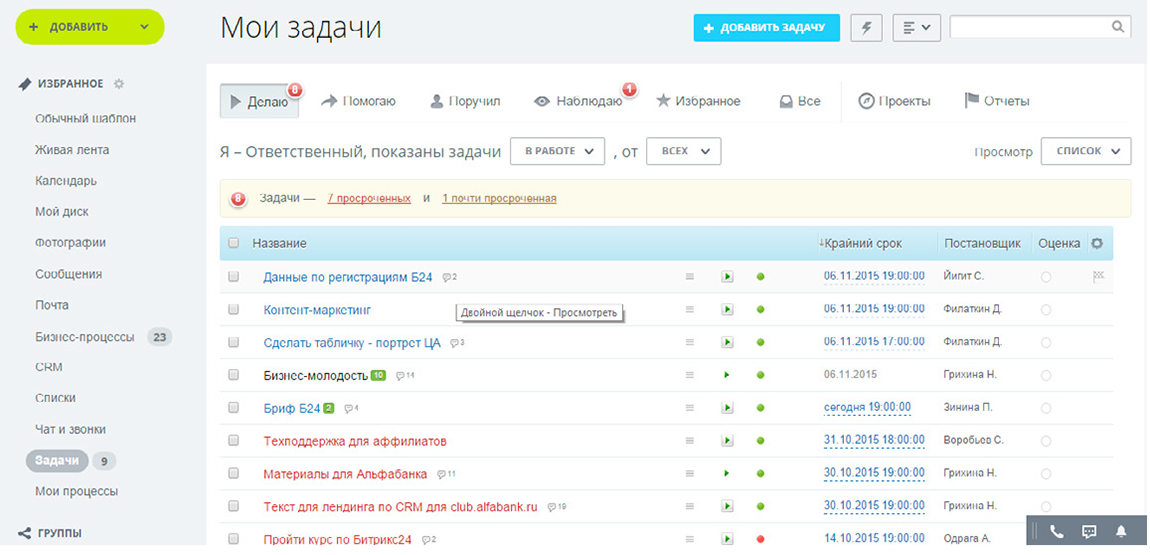Open deadline 31.10.2015 18:00:00 link
1150x555 pixels.
pyautogui.click(x=874, y=440)
